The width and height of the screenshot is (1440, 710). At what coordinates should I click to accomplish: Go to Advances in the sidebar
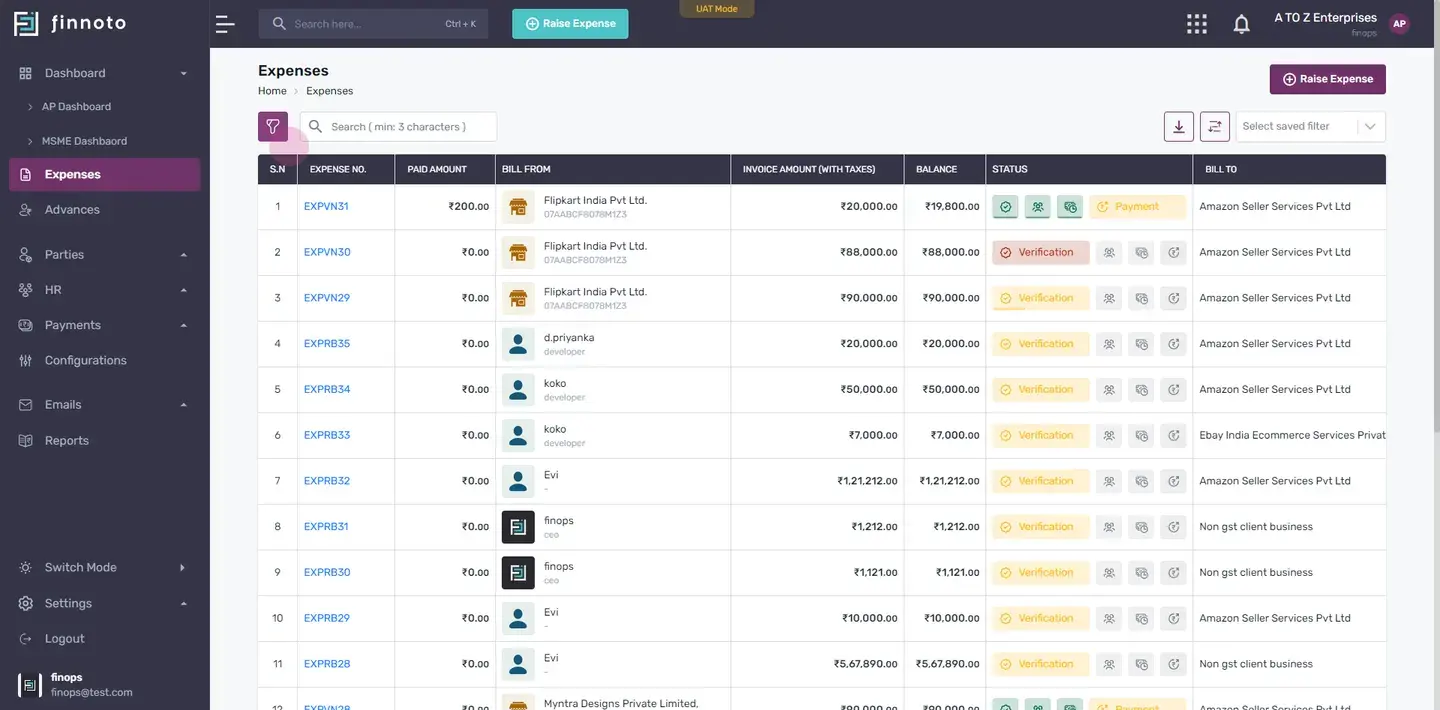(x=72, y=210)
